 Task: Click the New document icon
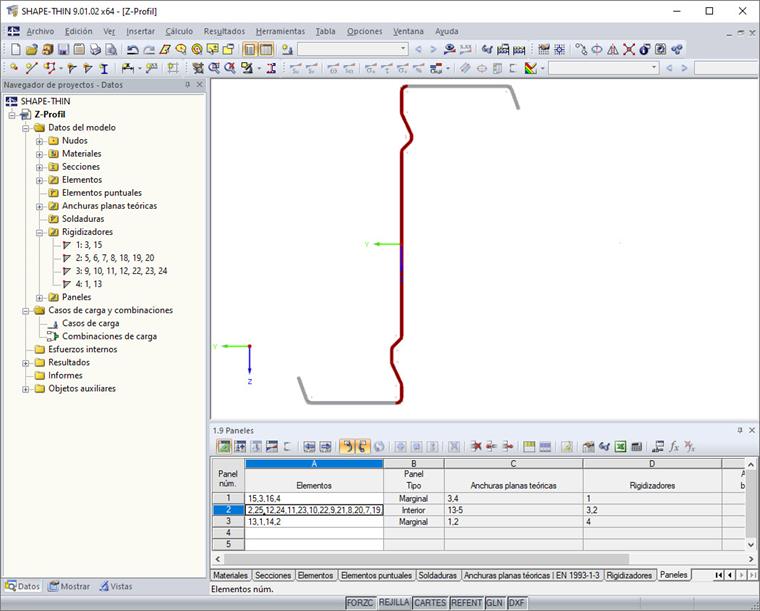(16, 49)
